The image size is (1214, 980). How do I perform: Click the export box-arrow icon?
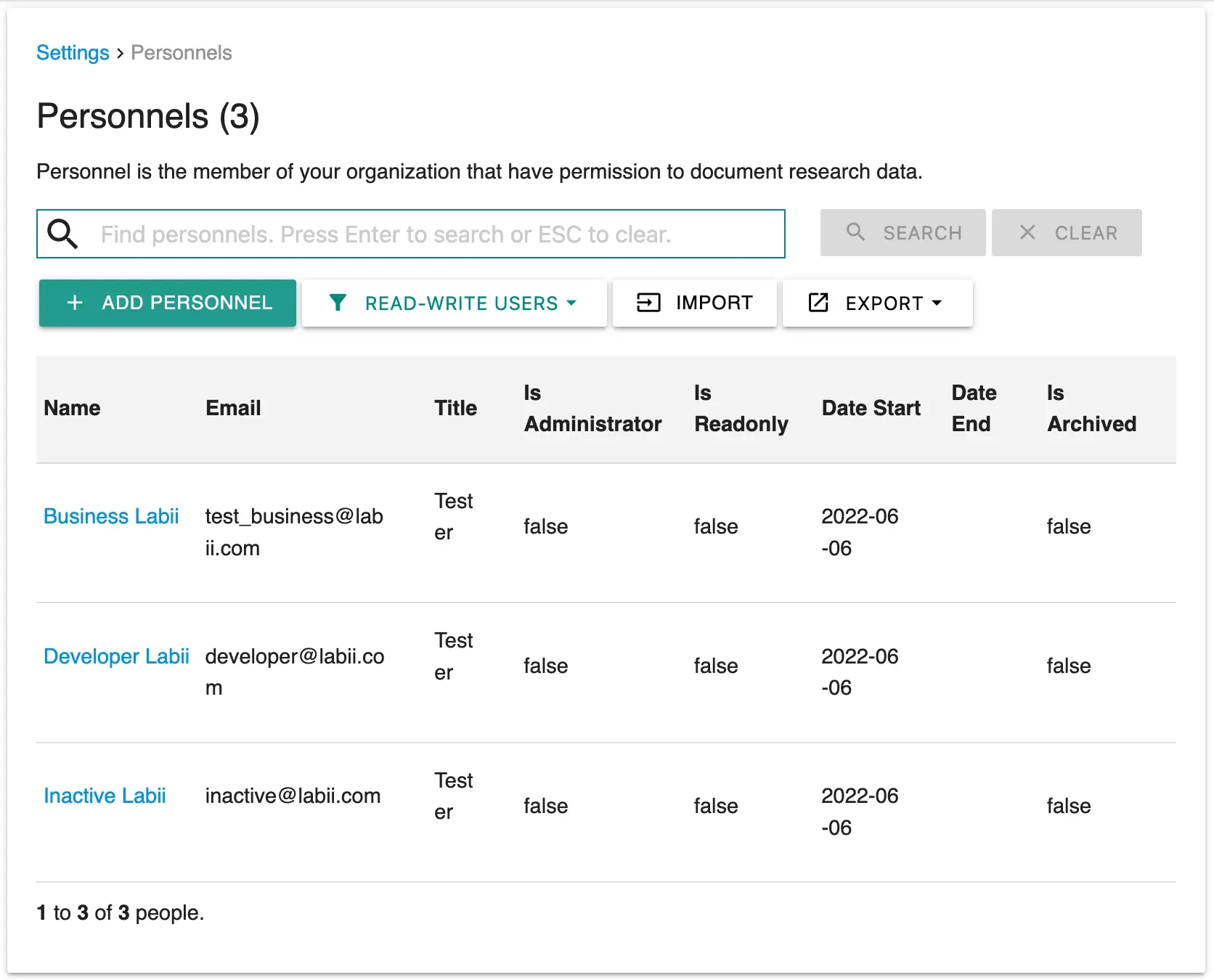[x=818, y=303]
